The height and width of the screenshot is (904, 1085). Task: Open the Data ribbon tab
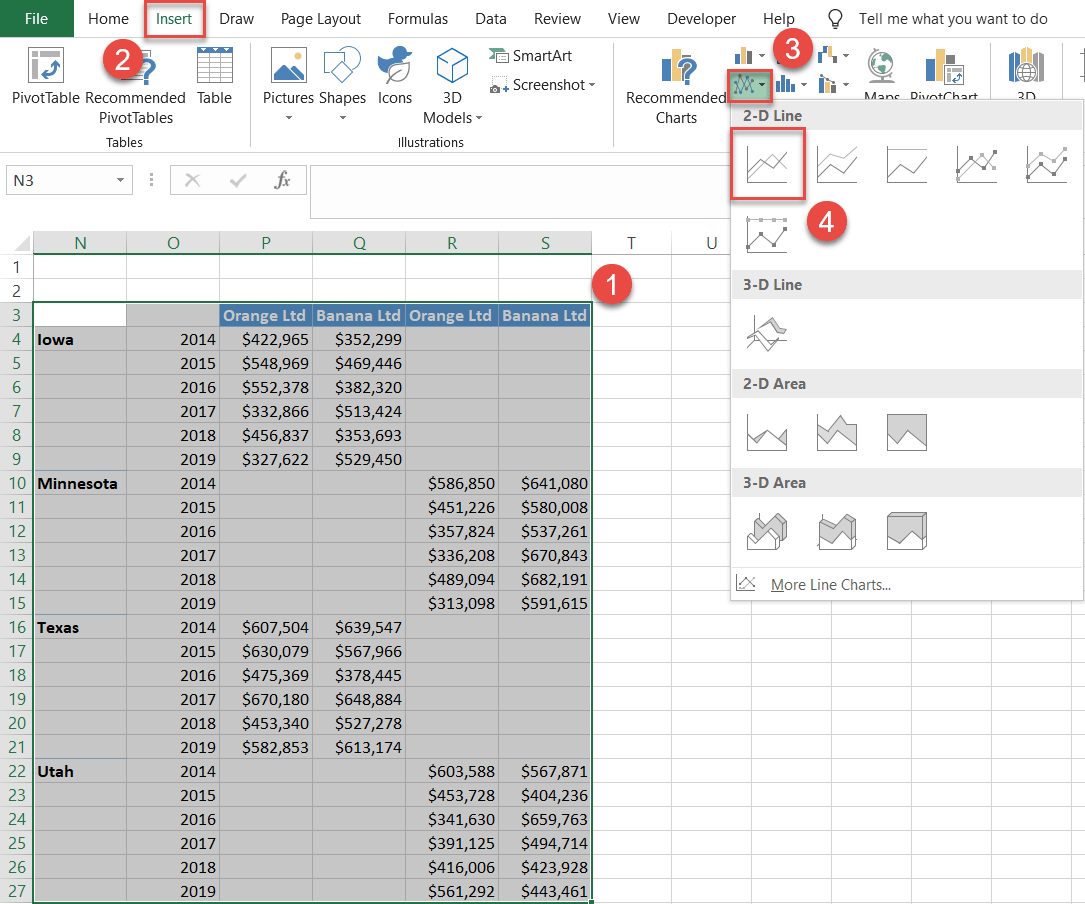coord(491,19)
